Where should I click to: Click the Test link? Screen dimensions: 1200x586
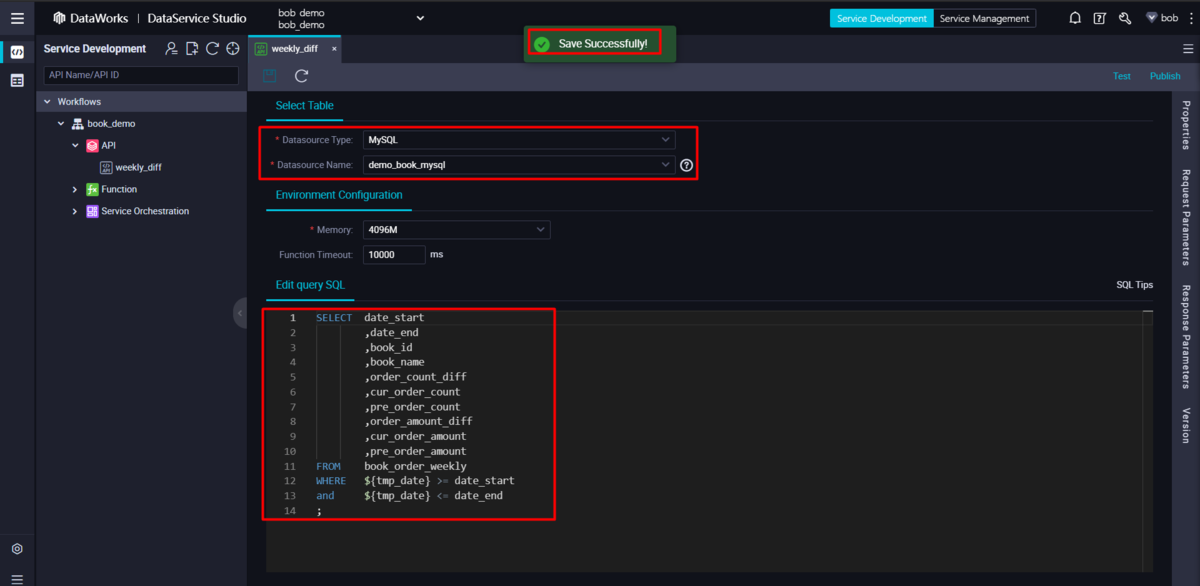[x=1122, y=76]
